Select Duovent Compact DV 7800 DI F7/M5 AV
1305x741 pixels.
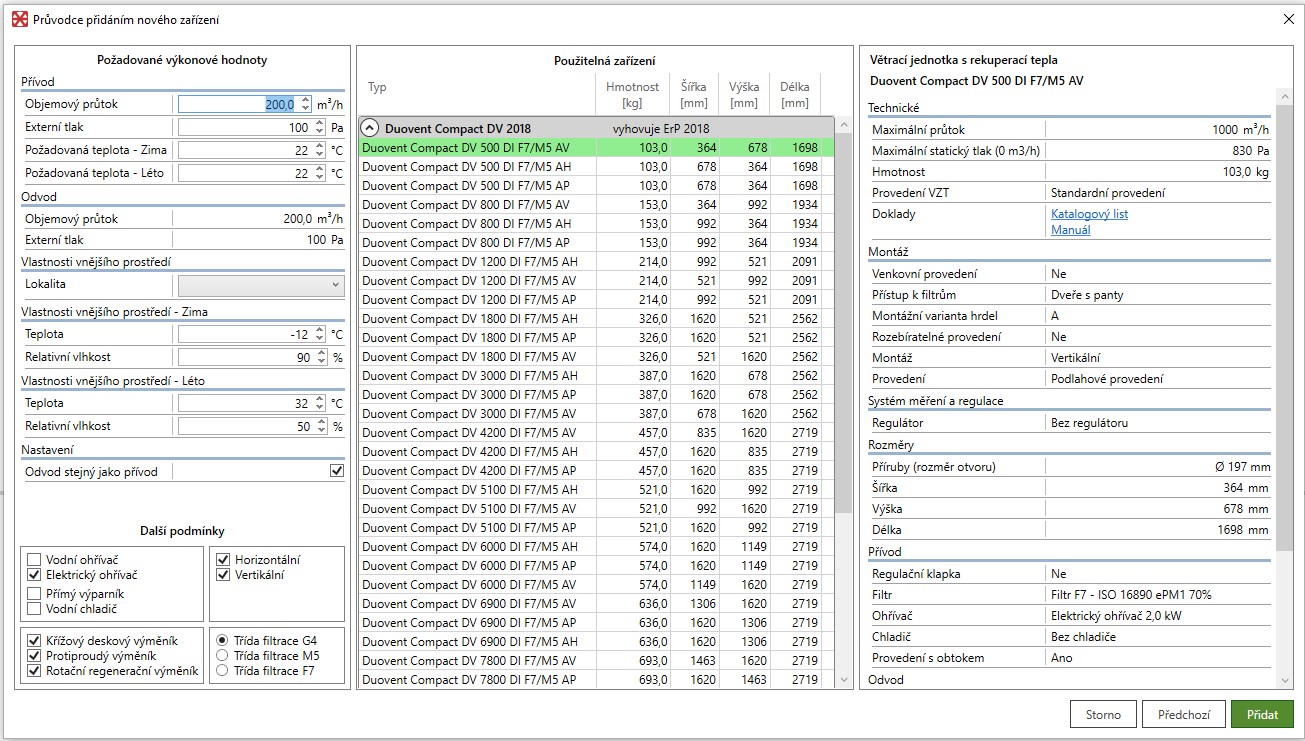(x=596, y=660)
